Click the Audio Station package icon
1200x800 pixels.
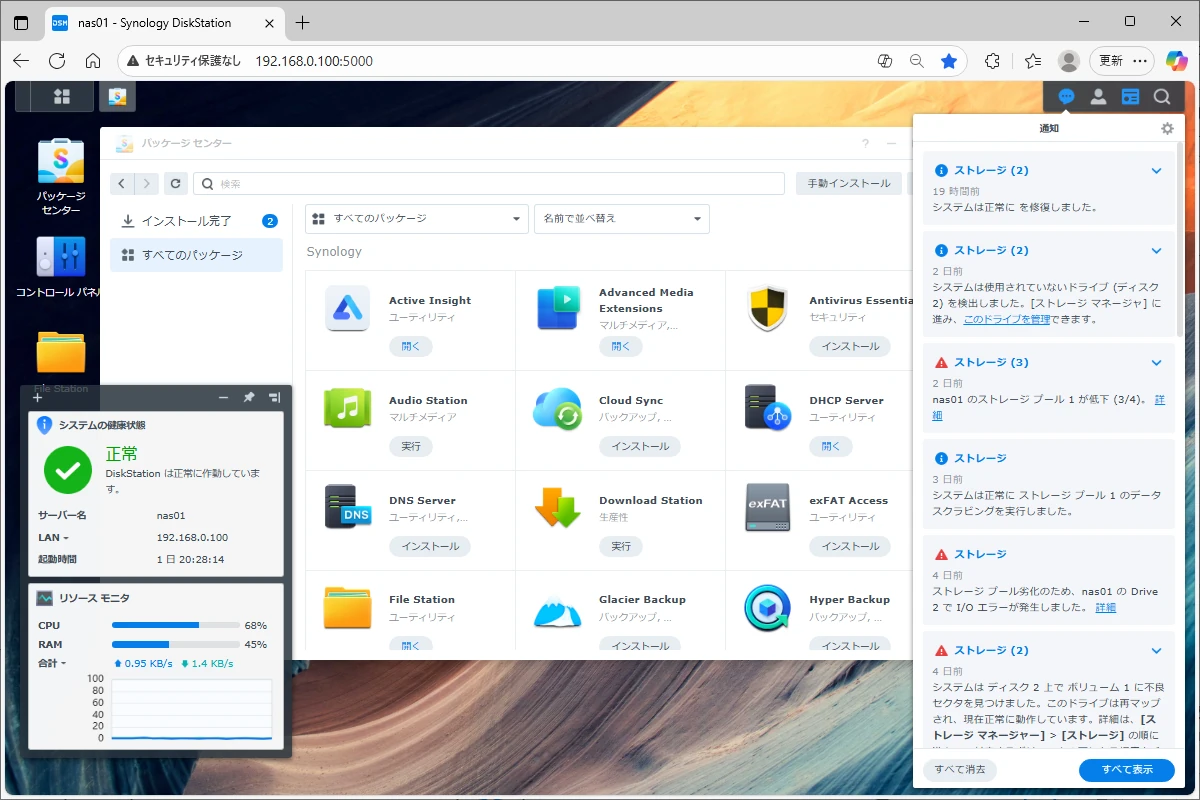pyautogui.click(x=347, y=408)
